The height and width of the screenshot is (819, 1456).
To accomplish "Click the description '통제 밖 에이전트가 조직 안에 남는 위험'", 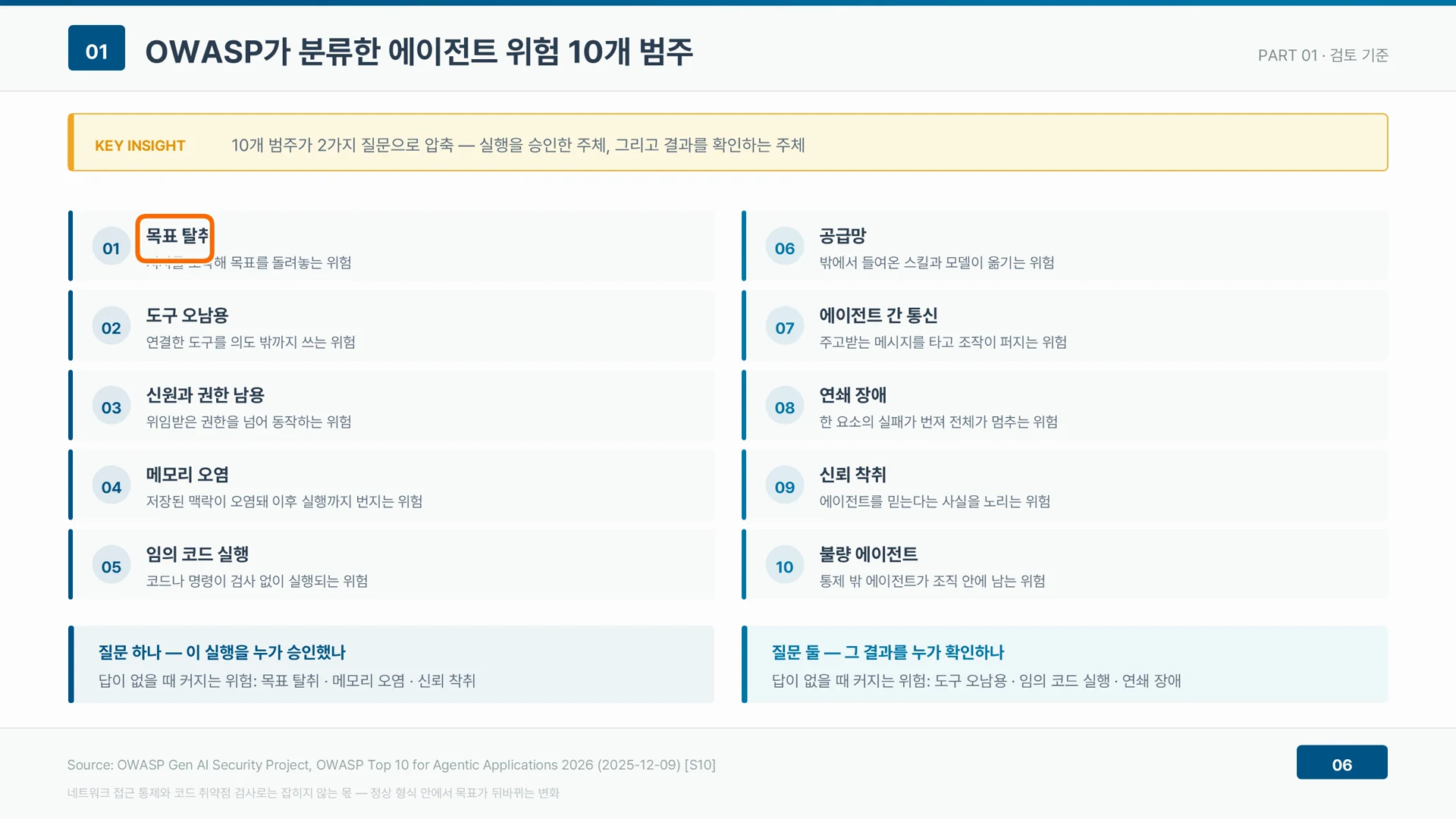I will pyautogui.click(x=932, y=581).
